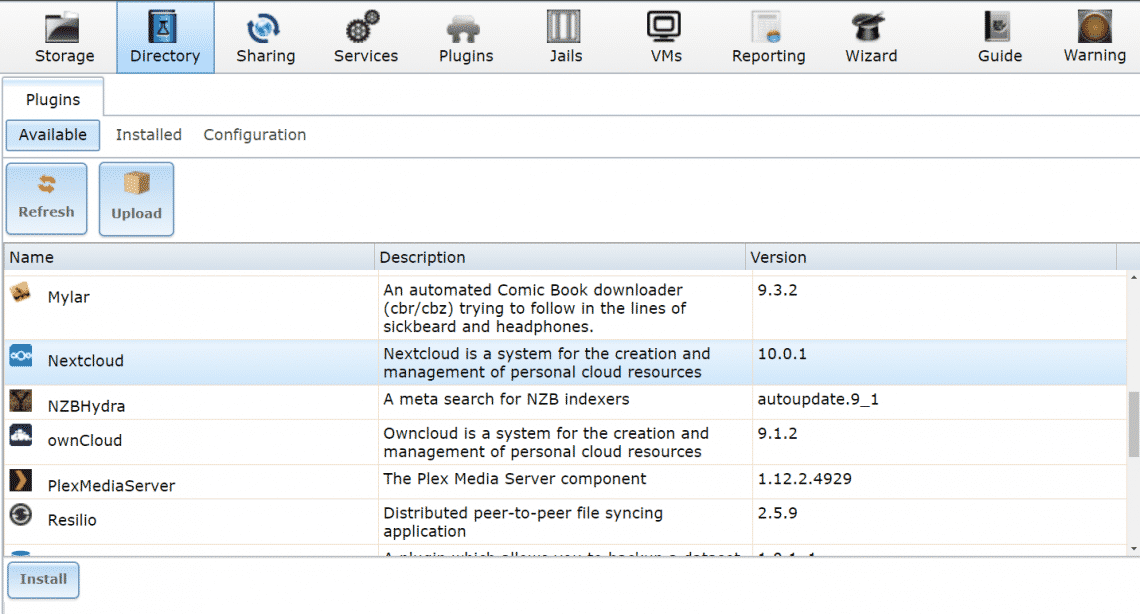Click the Upload plugin button
The width and height of the screenshot is (1140, 614).
(x=137, y=199)
